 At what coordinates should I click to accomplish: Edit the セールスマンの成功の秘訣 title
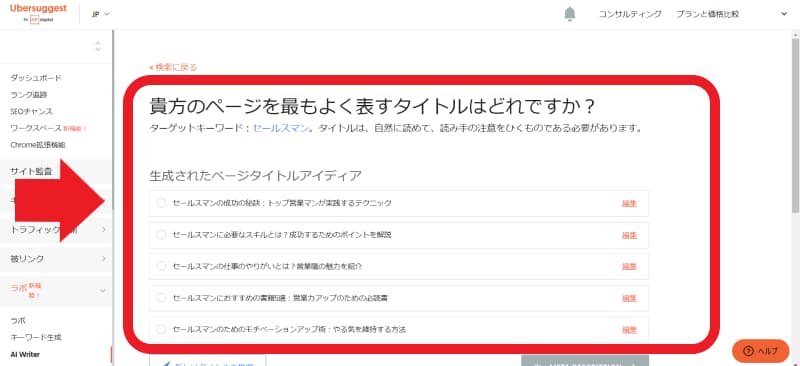629,204
